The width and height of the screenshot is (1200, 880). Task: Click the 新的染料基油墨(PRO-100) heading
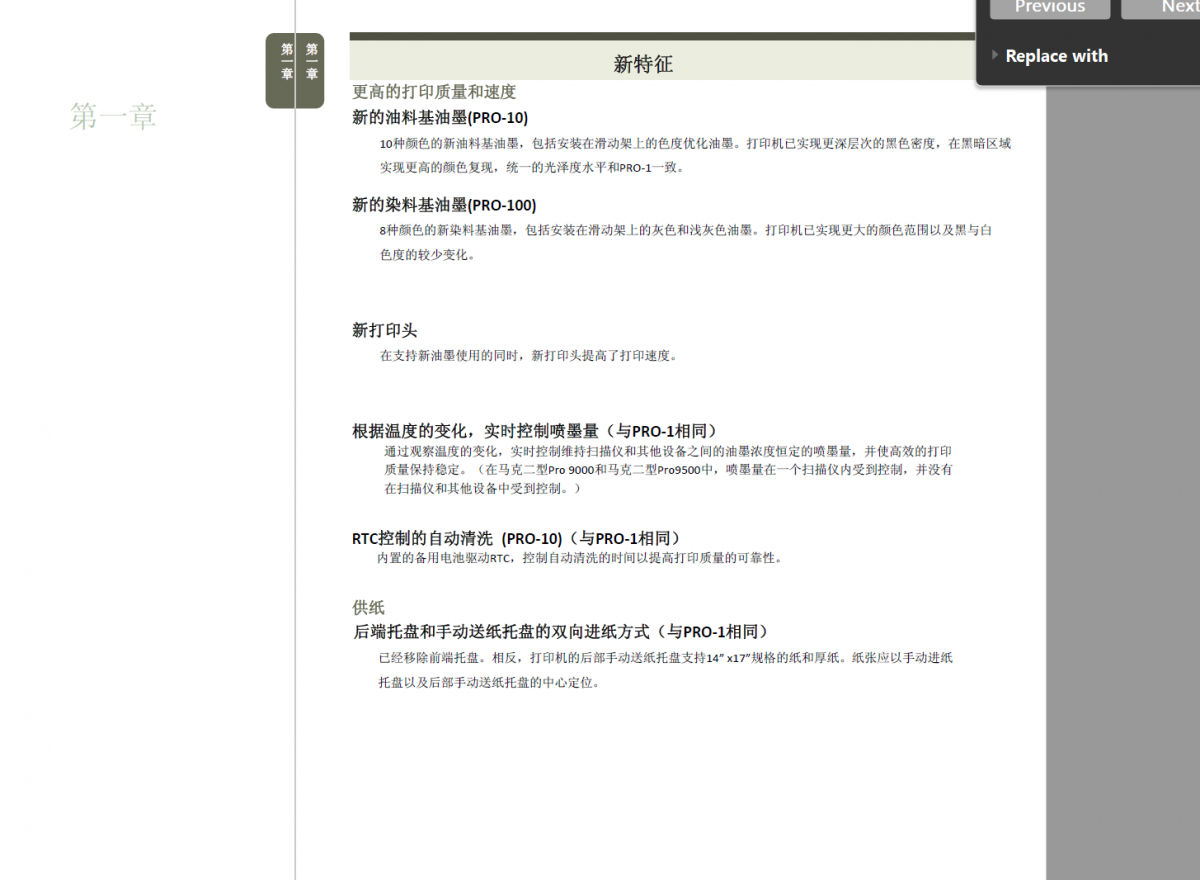click(444, 205)
